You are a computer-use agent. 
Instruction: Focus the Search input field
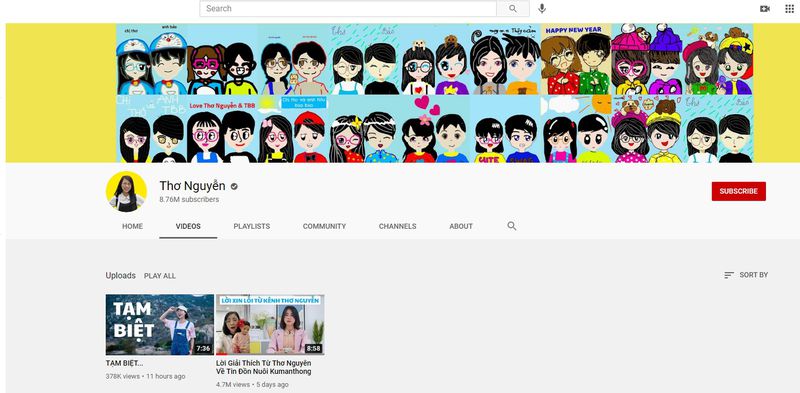(348, 9)
